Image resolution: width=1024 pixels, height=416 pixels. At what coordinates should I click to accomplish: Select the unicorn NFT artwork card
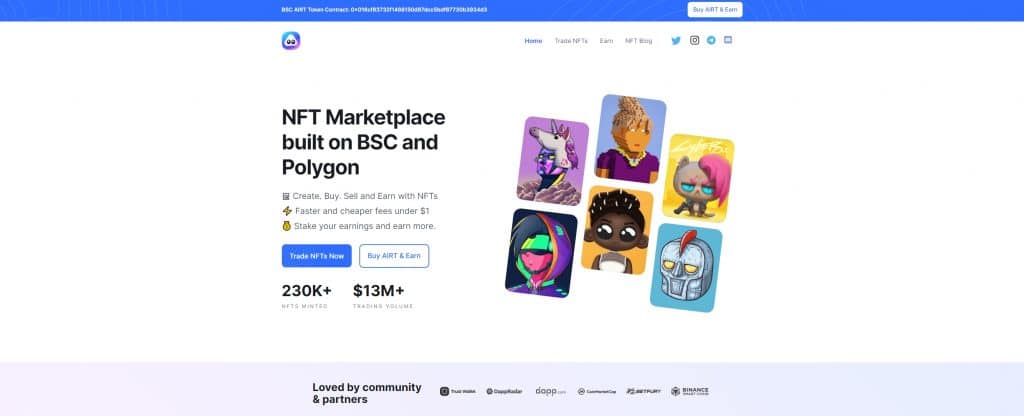click(x=552, y=161)
